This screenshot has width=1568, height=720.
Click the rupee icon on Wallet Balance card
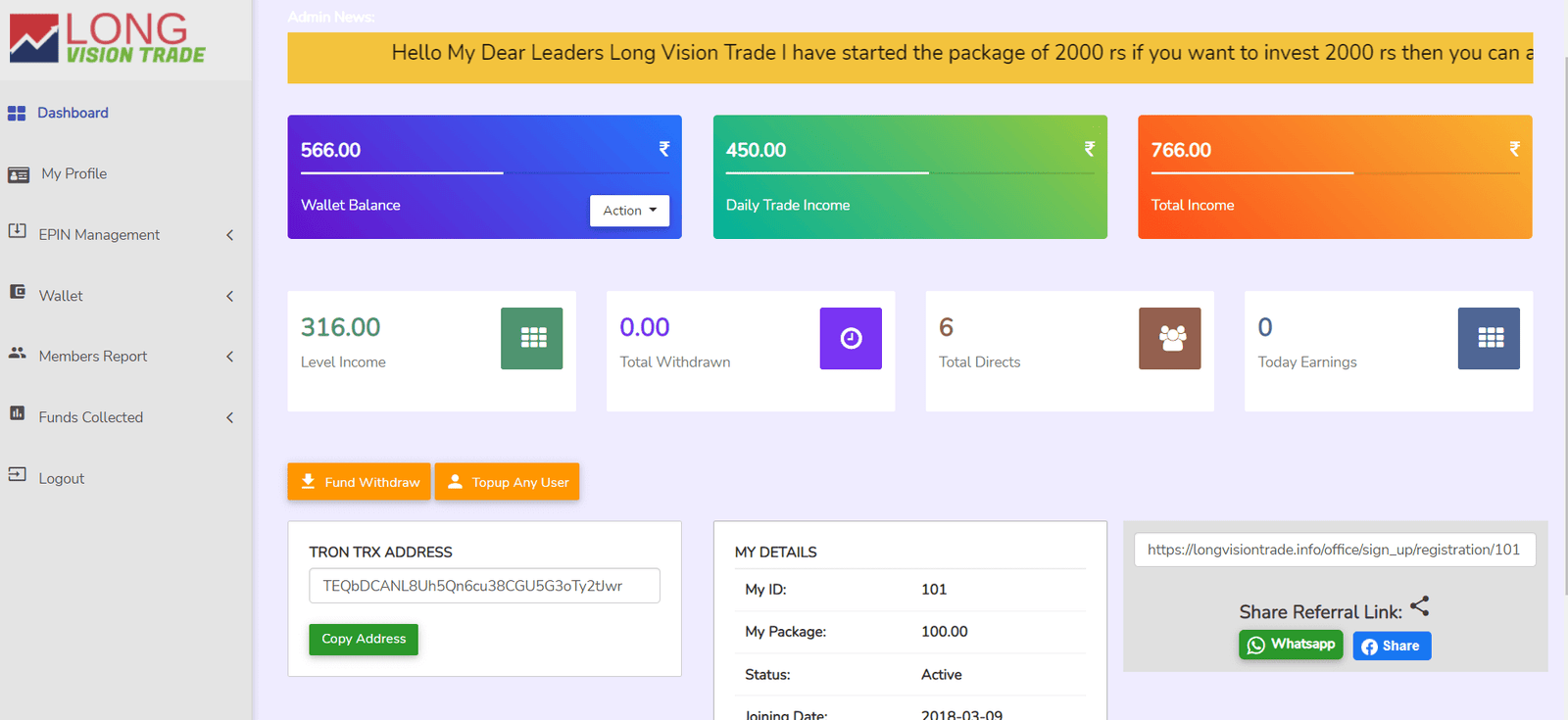[664, 149]
